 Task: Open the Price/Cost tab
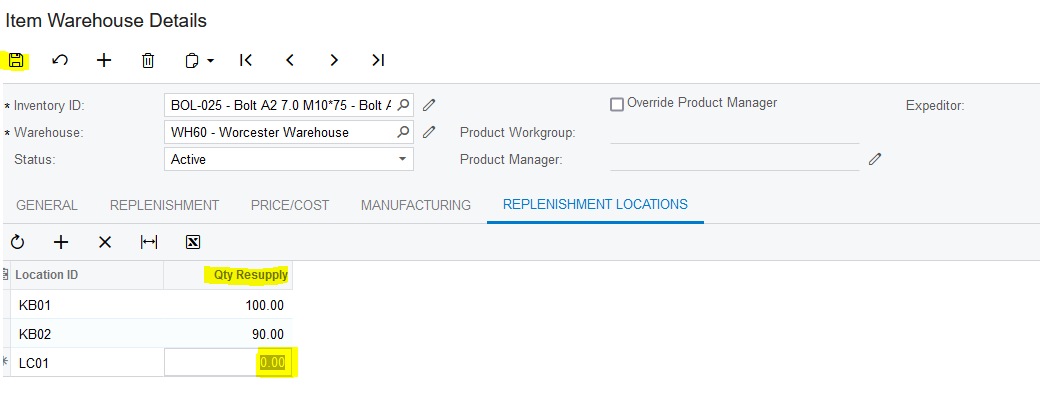[x=290, y=205]
